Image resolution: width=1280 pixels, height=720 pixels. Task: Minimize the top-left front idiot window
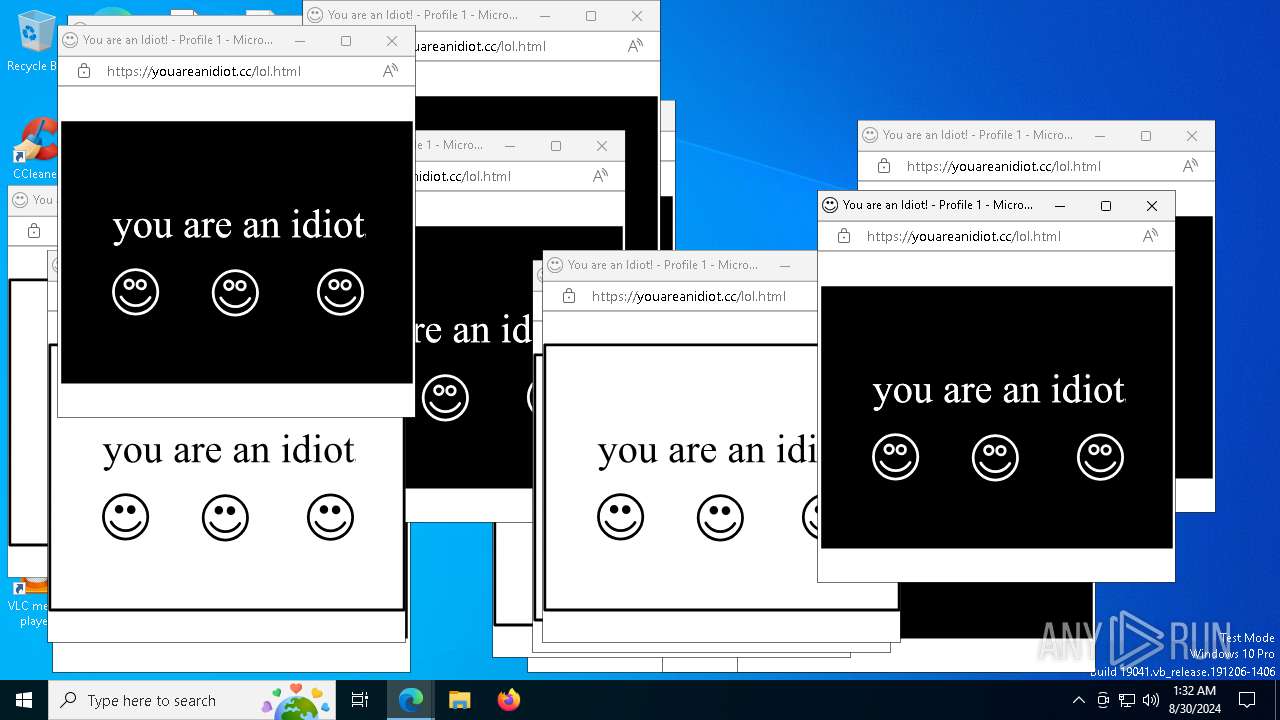click(300, 41)
